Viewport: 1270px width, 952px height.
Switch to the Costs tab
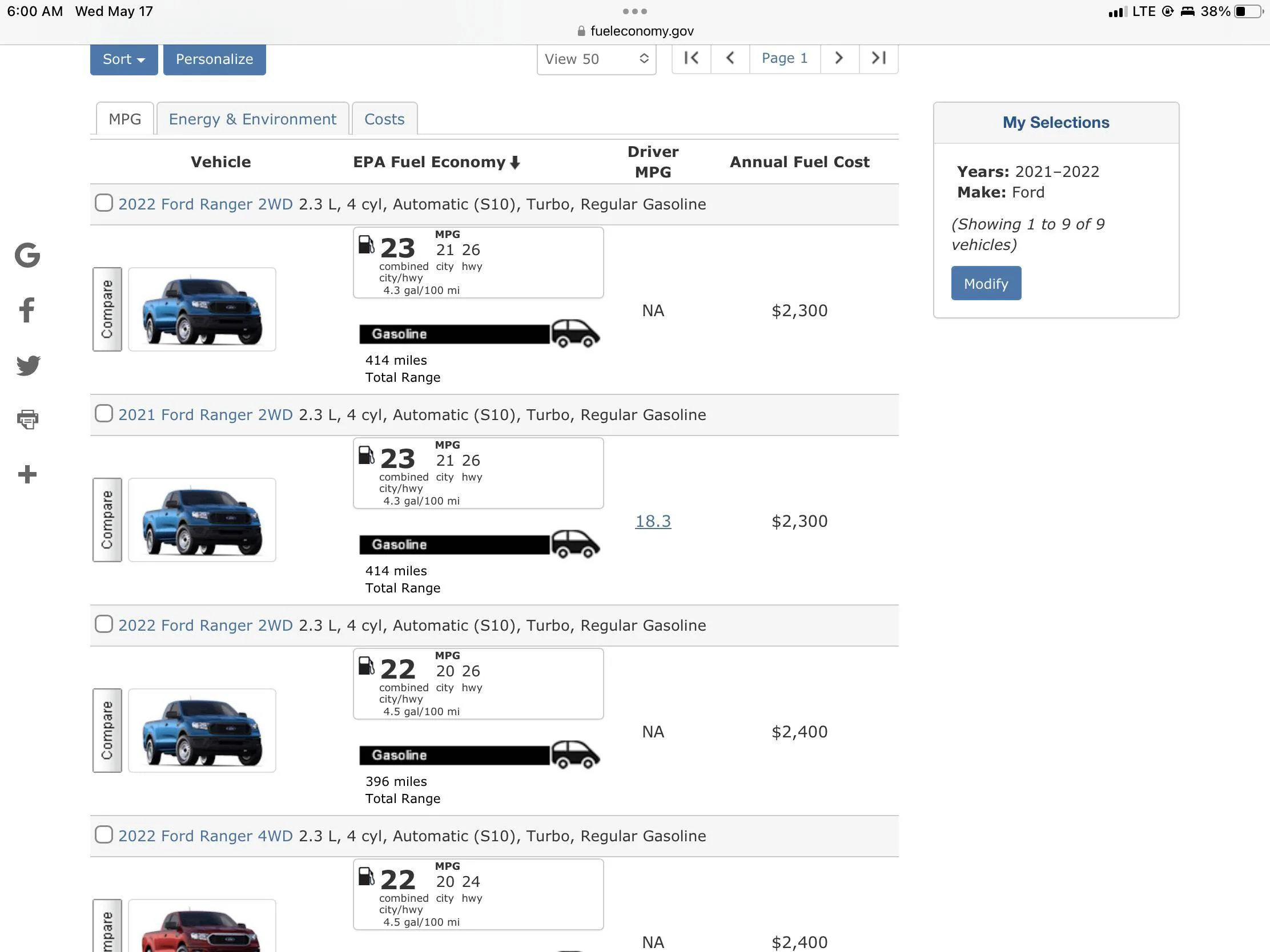pyautogui.click(x=385, y=119)
